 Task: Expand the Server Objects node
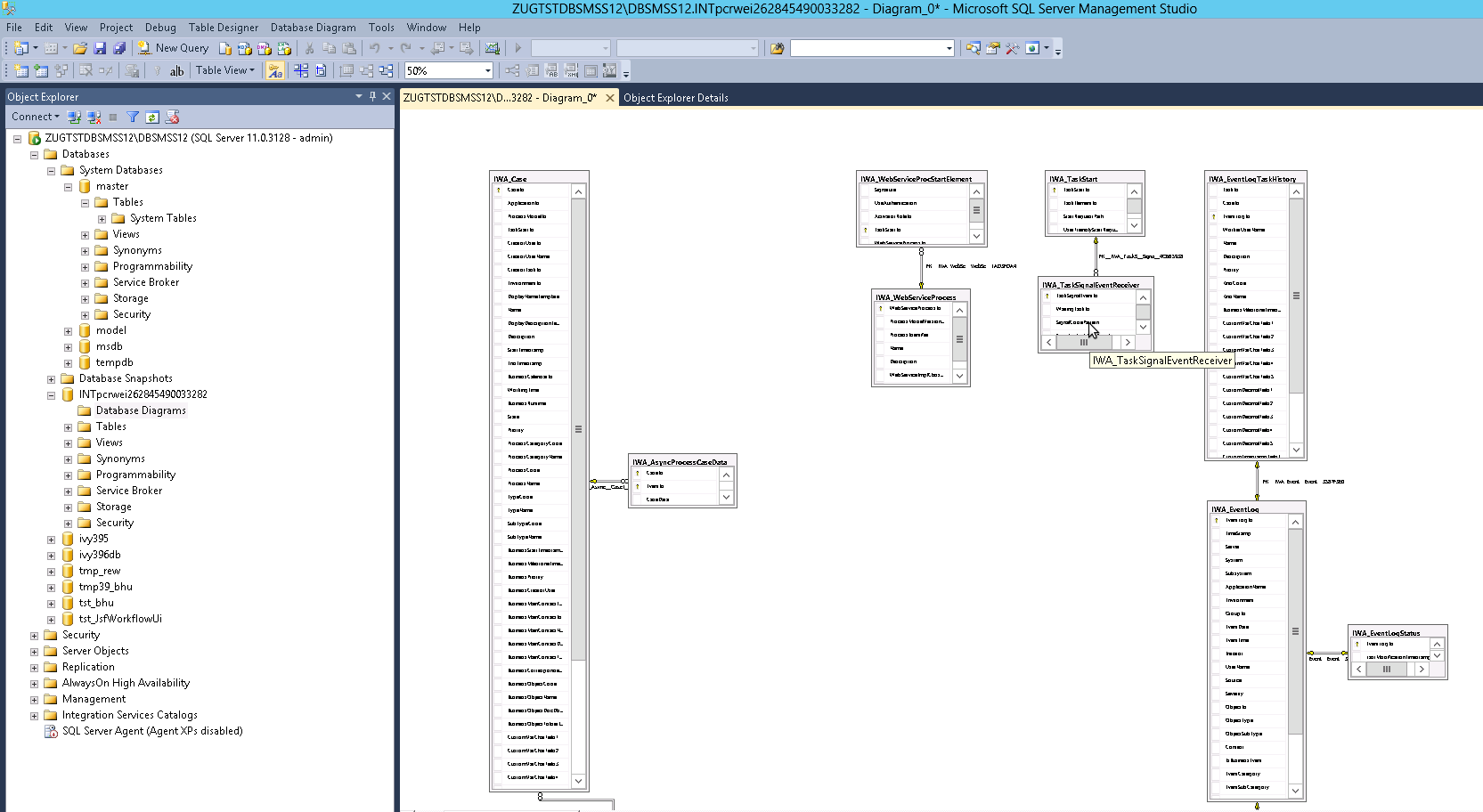click(34, 652)
